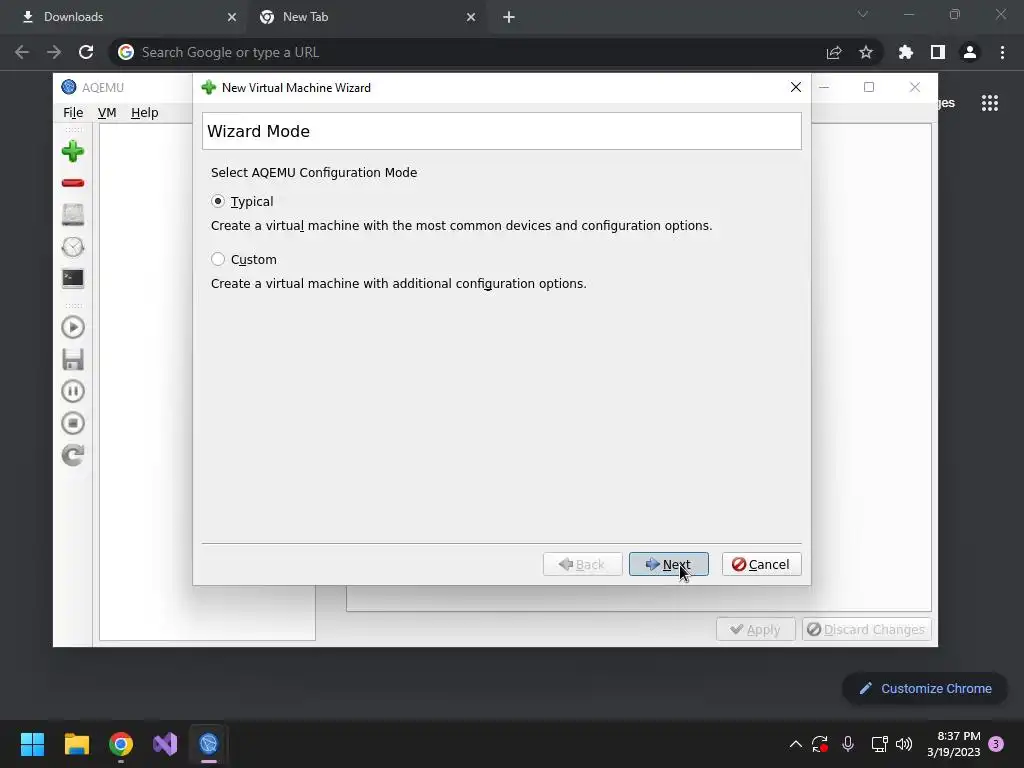This screenshot has height=768, width=1024.
Task: Click the network display tray icon
Action: 879,744
